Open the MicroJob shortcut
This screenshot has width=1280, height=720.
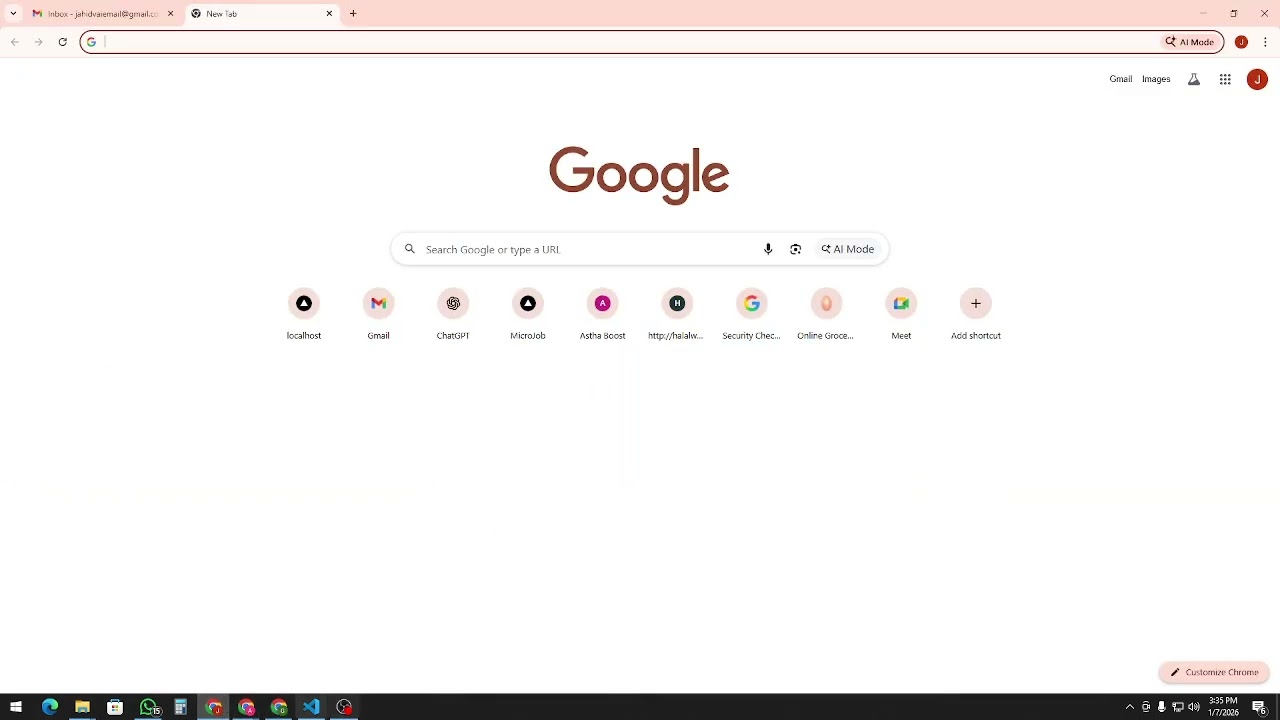(528, 314)
